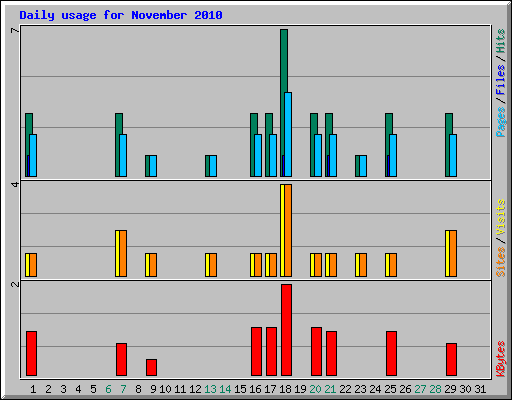Select the cyan Pages bar for day 21
Screen dimensions: 512x400
pyautogui.click(x=333, y=155)
